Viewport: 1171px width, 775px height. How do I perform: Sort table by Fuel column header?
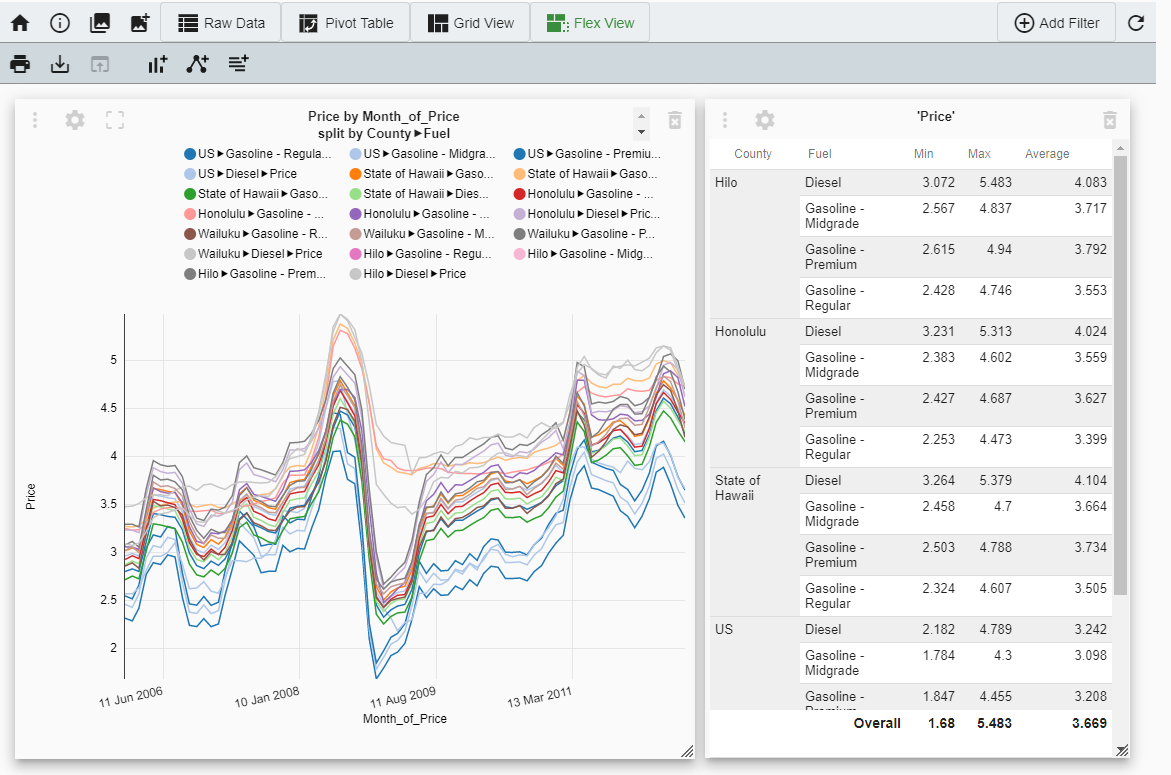[819, 154]
